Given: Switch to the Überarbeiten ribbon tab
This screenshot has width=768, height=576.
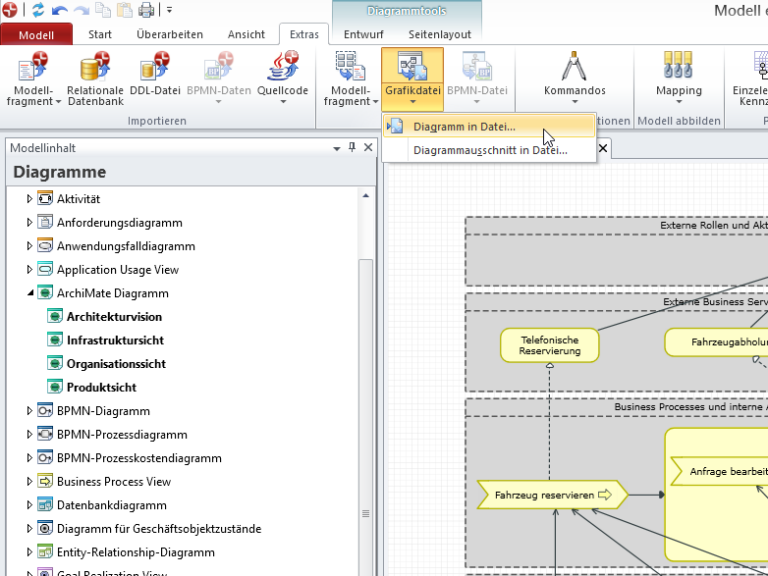Looking at the screenshot, I should point(169,34).
